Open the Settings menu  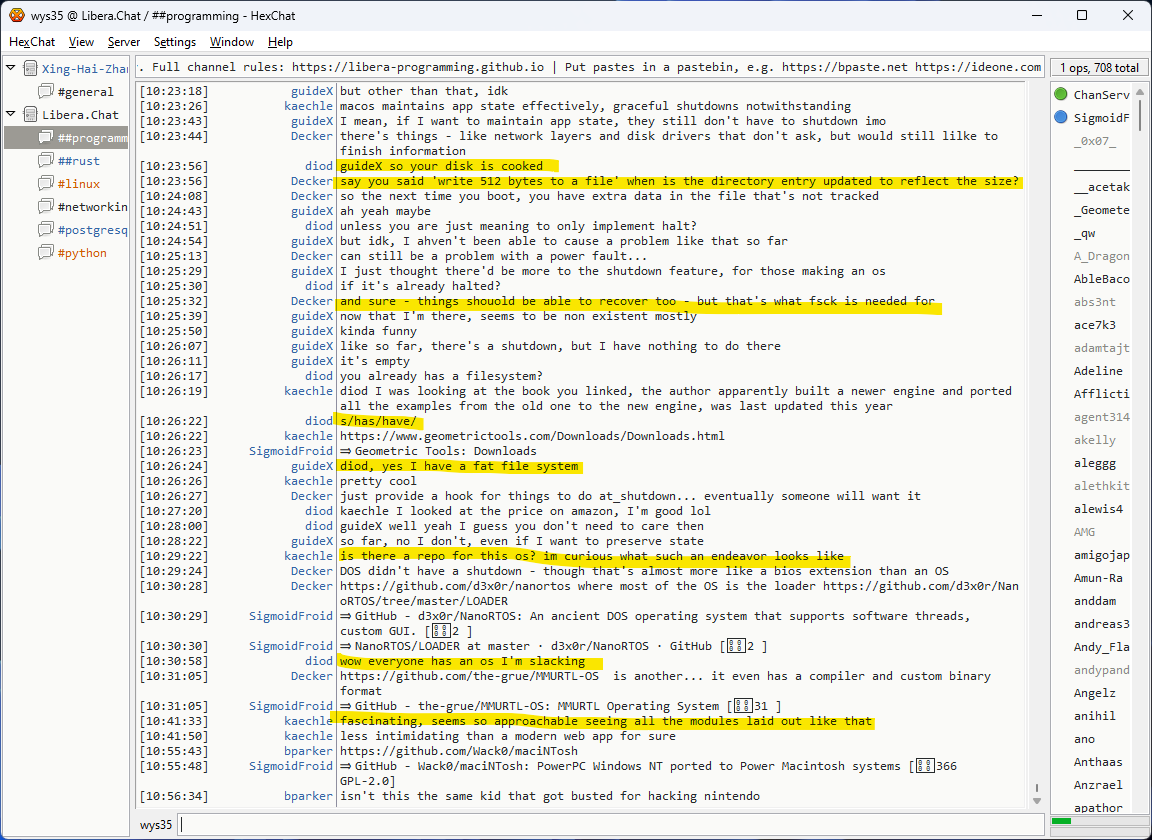tap(175, 42)
